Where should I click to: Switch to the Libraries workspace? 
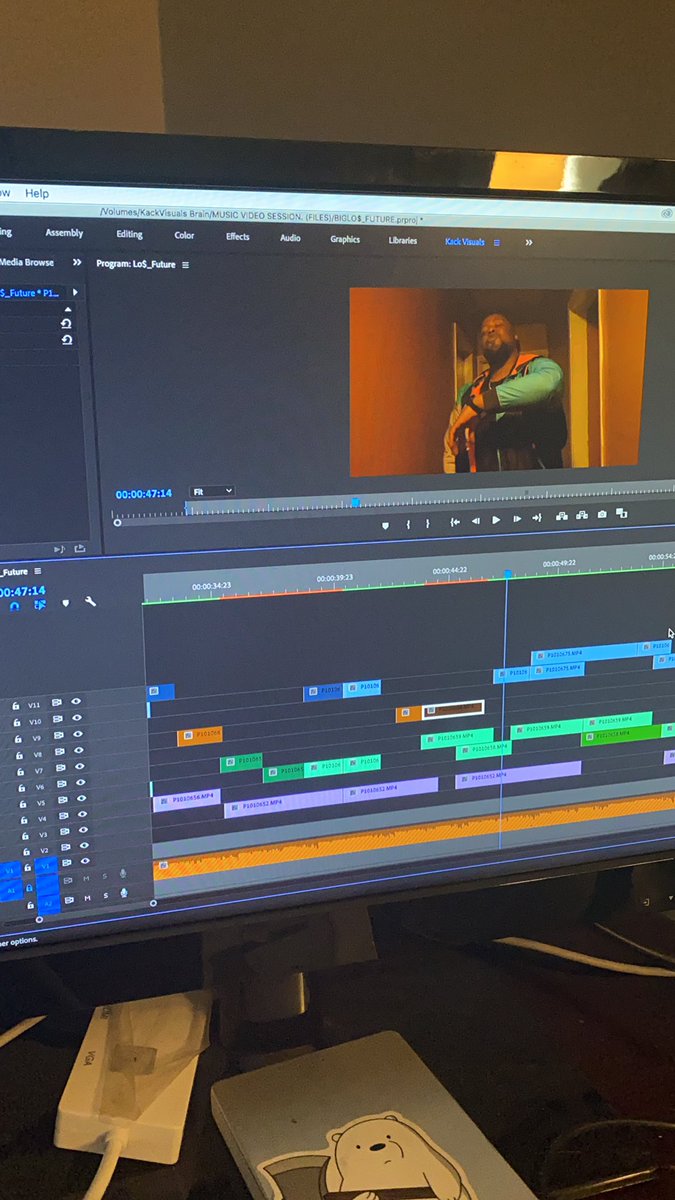[402, 240]
